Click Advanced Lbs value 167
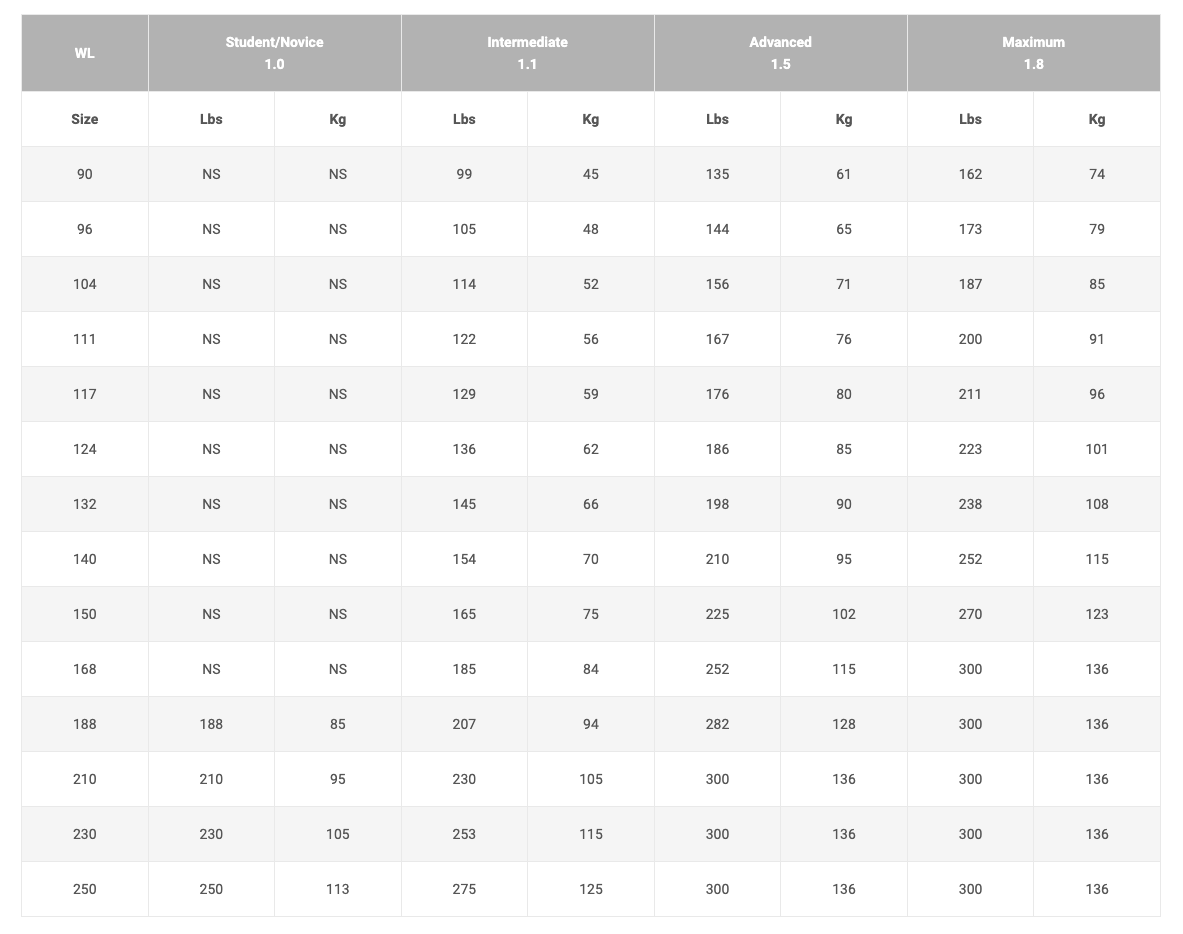Viewport: 1183px width, 934px height. (x=717, y=339)
